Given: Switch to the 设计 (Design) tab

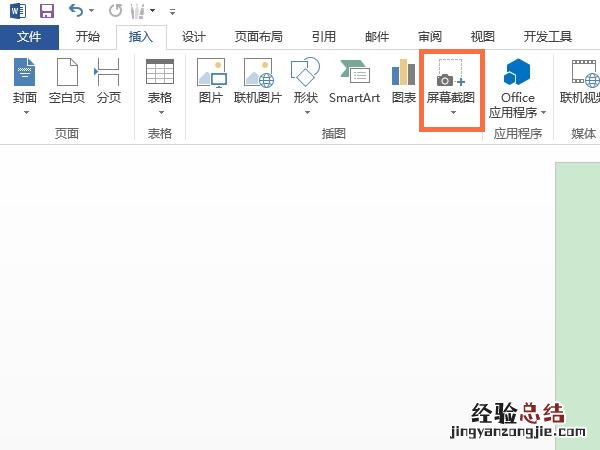Looking at the screenshot, I should [x=194, y=37].
